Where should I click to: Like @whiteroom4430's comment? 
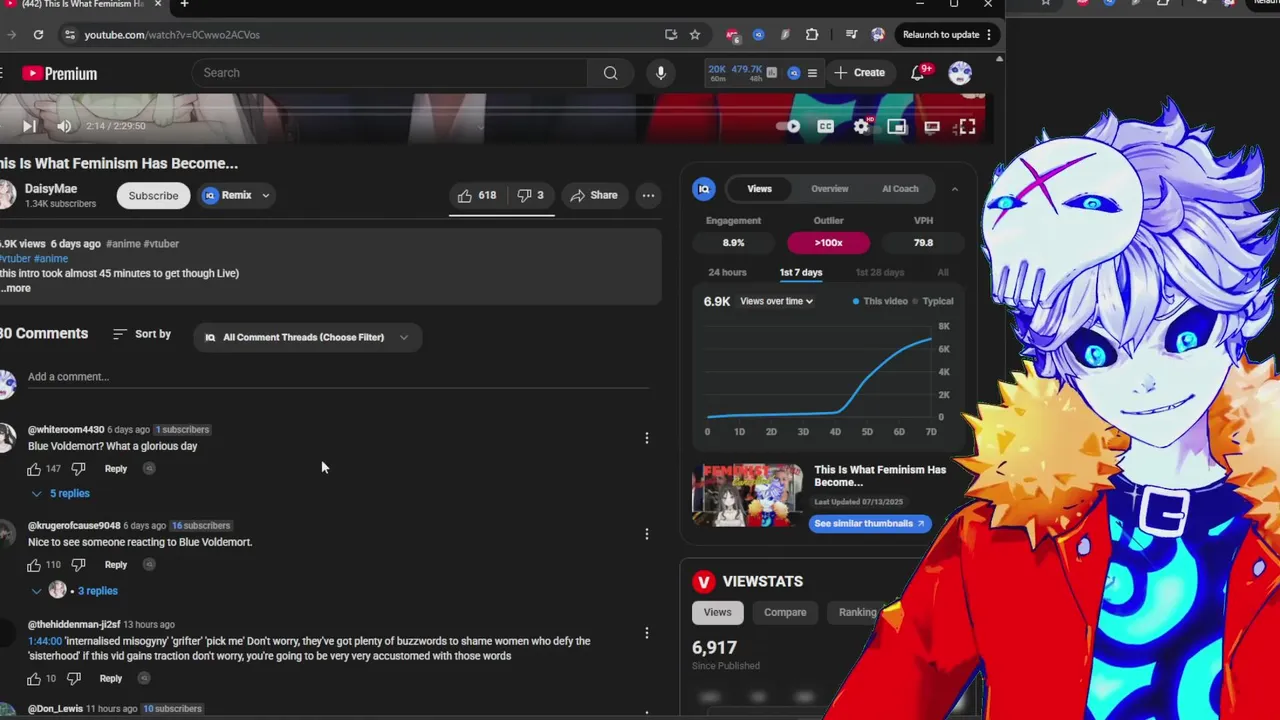pos(34,469)
